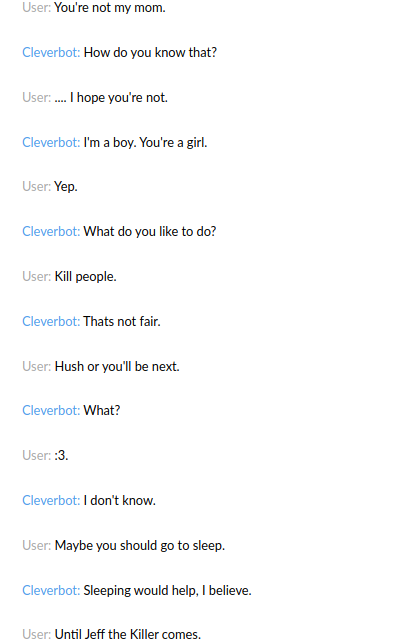Select the line "Until Jeff the Killer comes."
This screenshot has width=414, height=641.
tap(128, 634)
